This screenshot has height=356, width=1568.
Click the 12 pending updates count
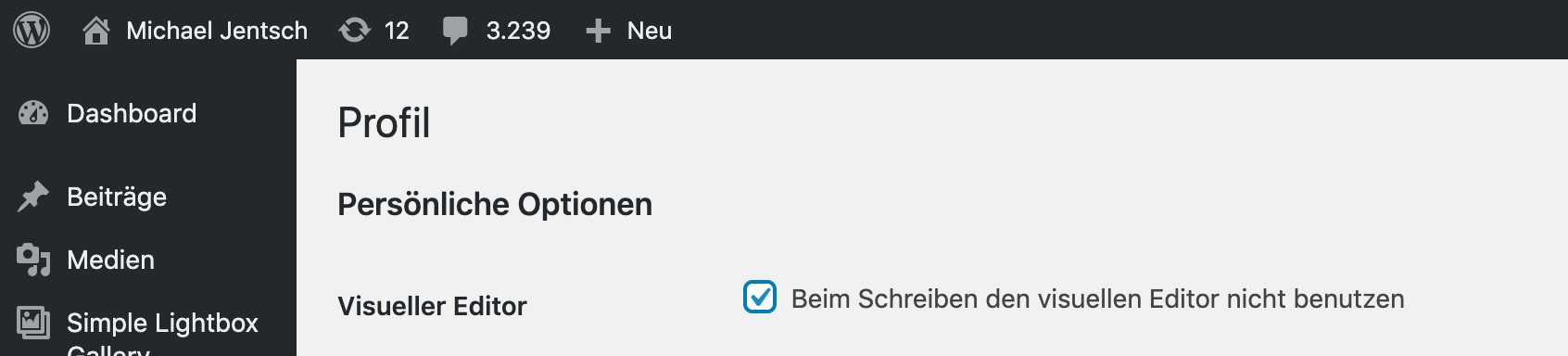click(397, 31)
